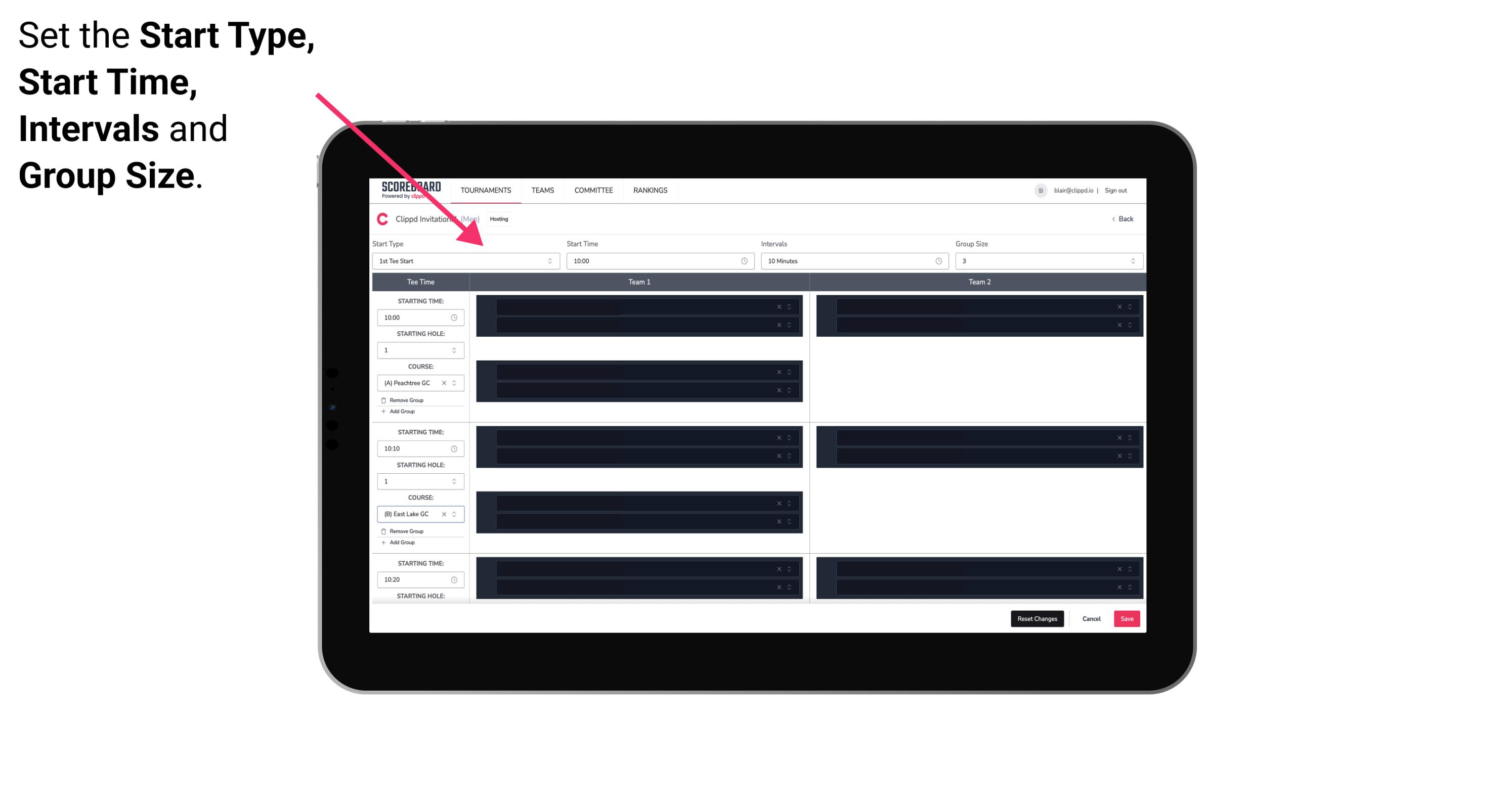Expand the Group Size dropdown showing 3
Screen dimensions: 1510x812
[x=1130, y=261]
